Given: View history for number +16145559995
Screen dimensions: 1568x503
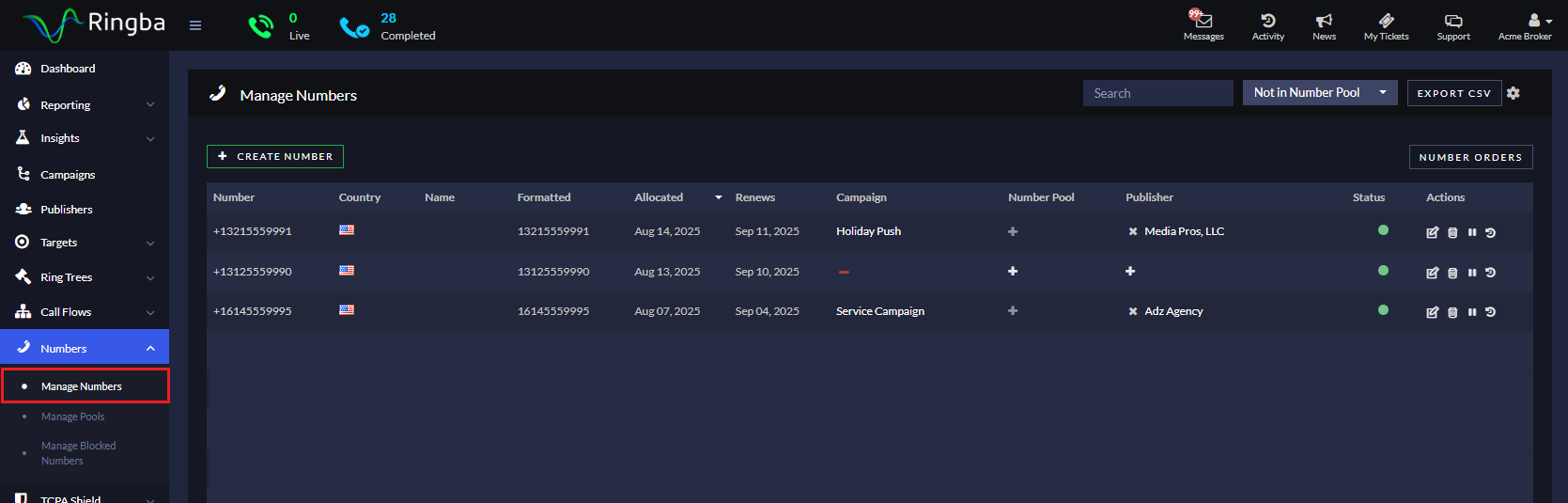Looking at the screenshot, I should [x=1490, y=312].
